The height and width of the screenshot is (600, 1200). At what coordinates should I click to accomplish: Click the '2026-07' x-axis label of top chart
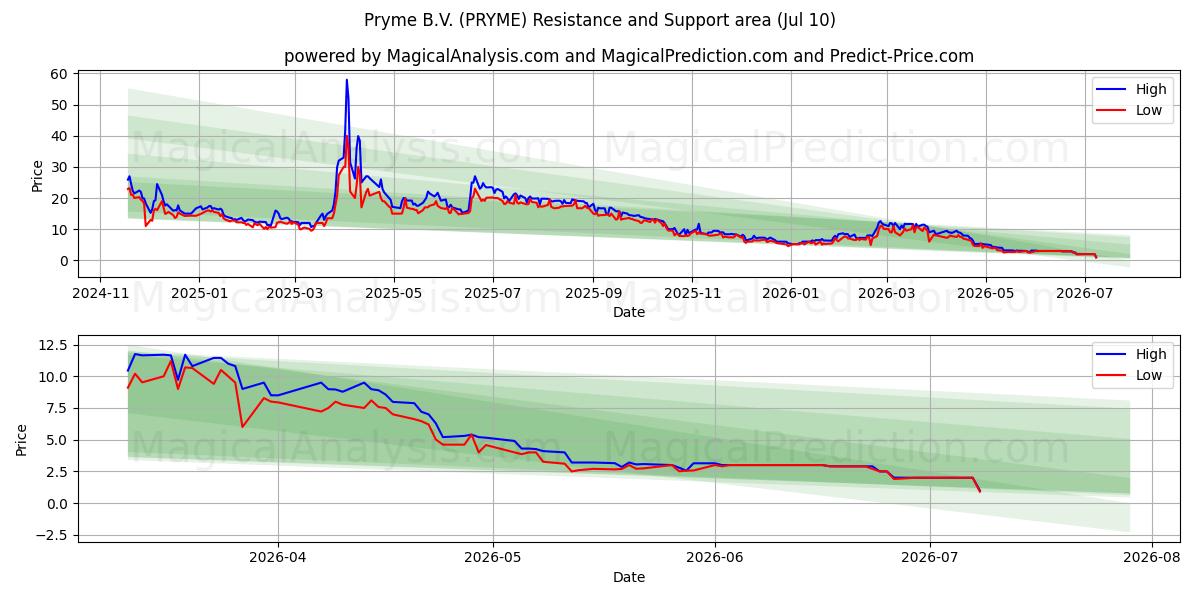tap(1085, 294)
